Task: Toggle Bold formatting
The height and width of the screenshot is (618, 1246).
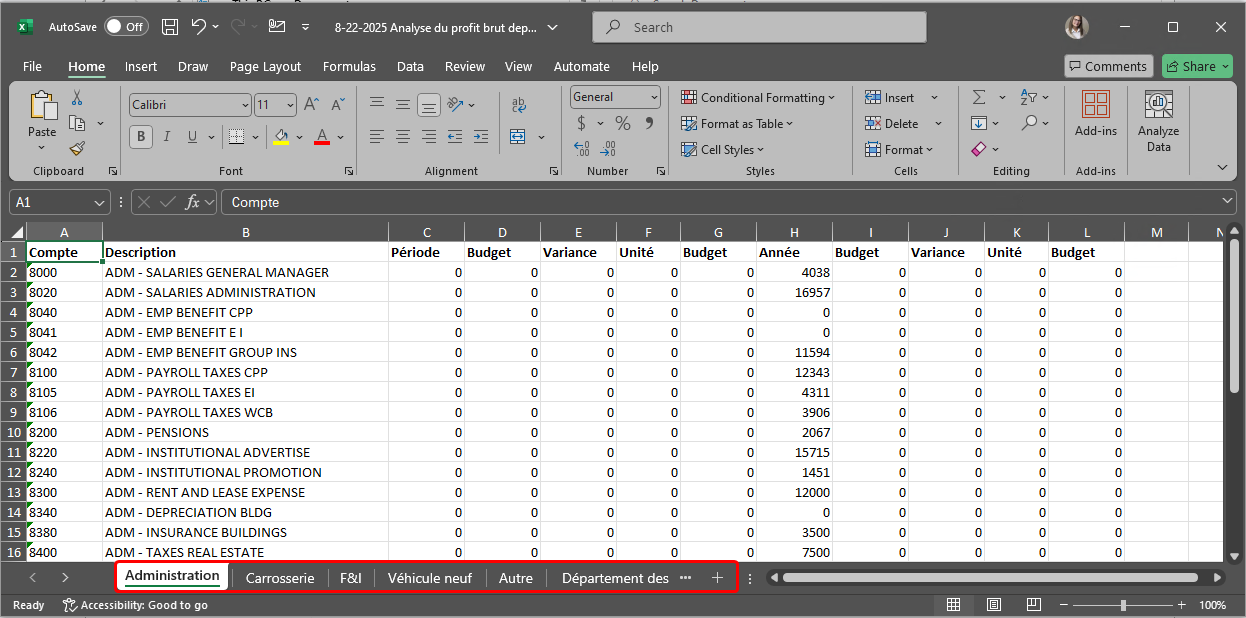Action: click(141, 137)
